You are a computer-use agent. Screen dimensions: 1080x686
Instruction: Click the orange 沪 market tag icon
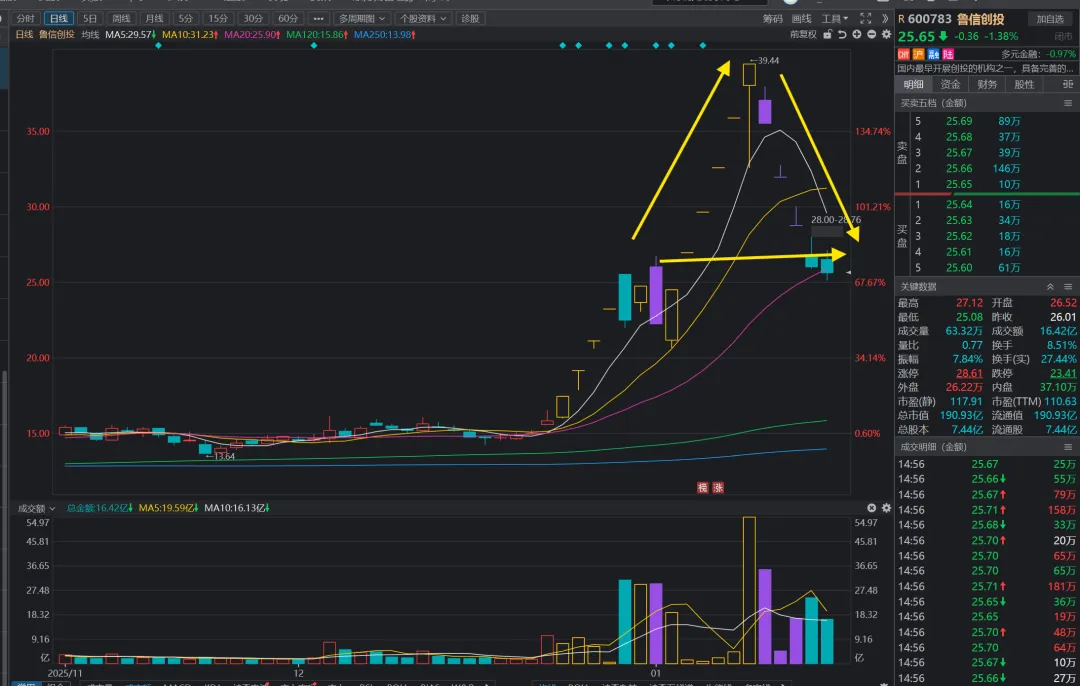pos(918,54)
